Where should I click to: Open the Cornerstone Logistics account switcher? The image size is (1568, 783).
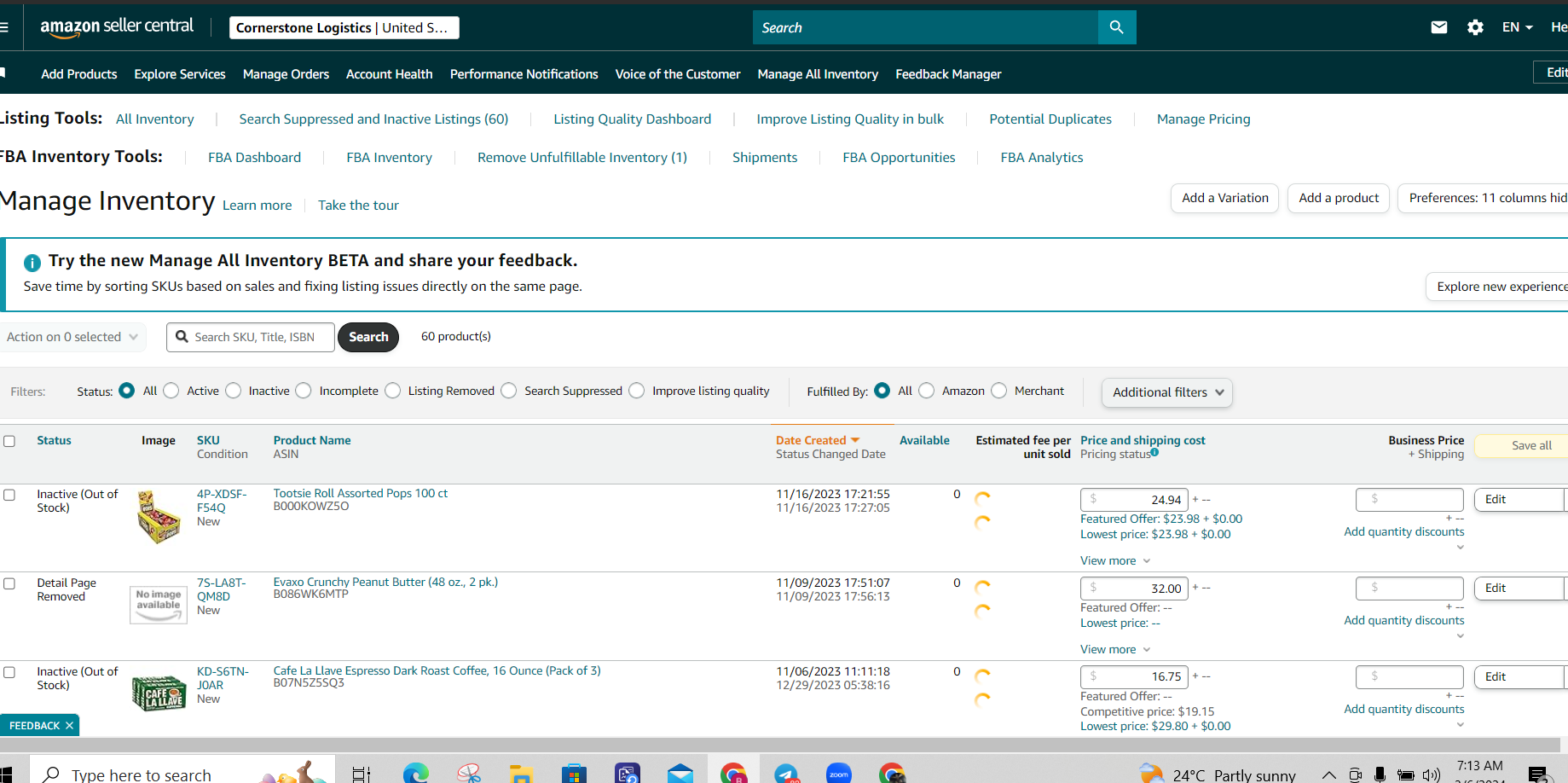344,28
